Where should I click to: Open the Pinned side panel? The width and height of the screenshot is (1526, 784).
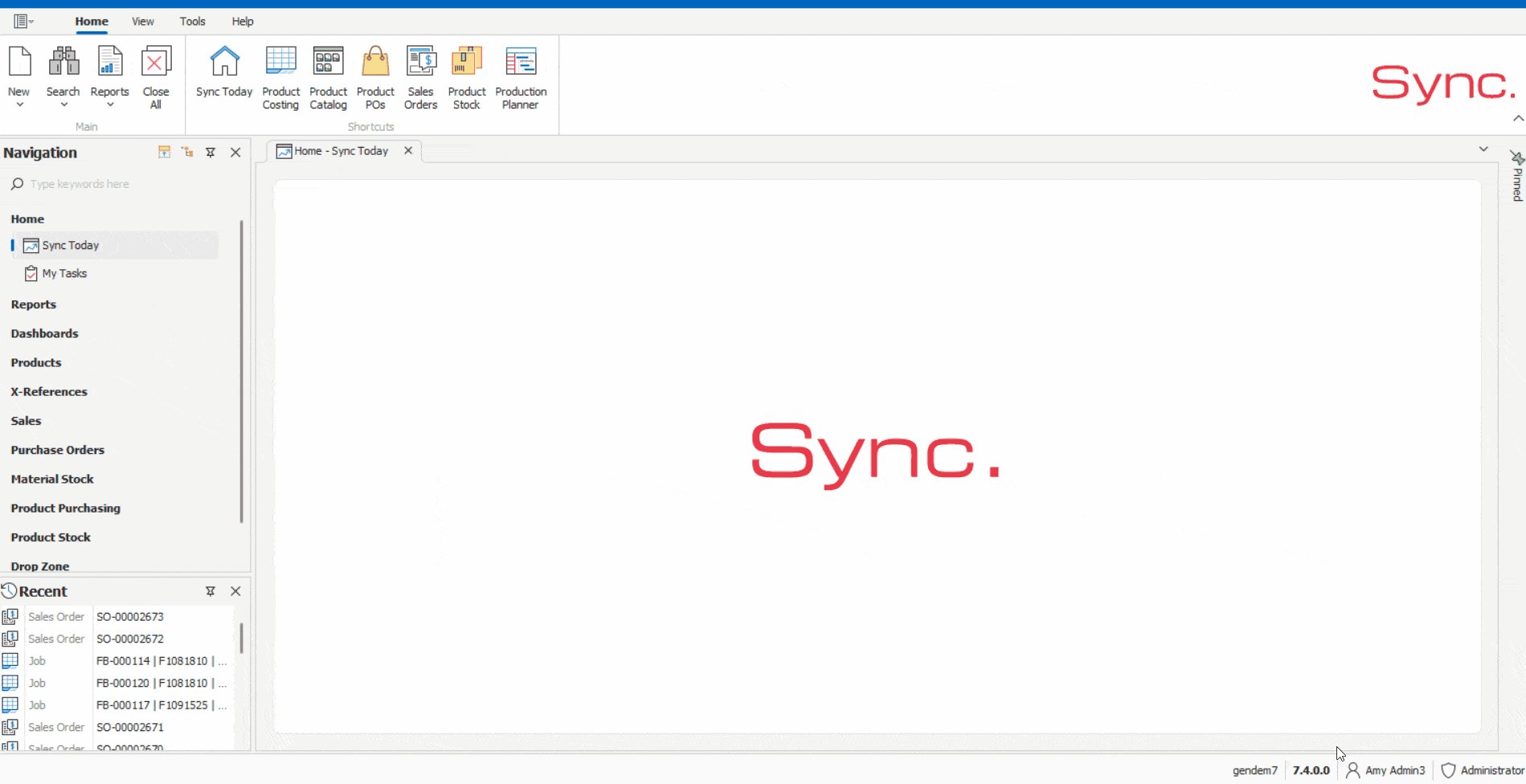click(x=1517, y=176)
